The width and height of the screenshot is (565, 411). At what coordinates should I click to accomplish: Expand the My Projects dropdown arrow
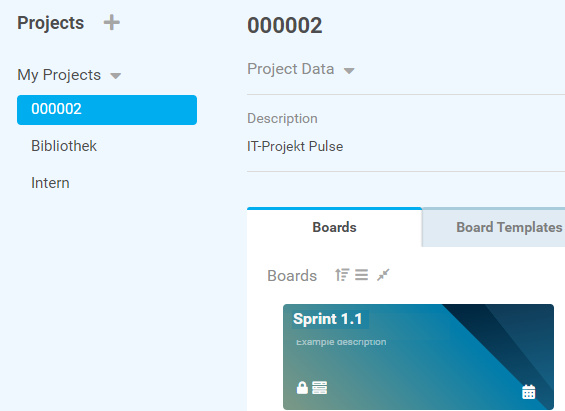116,76
